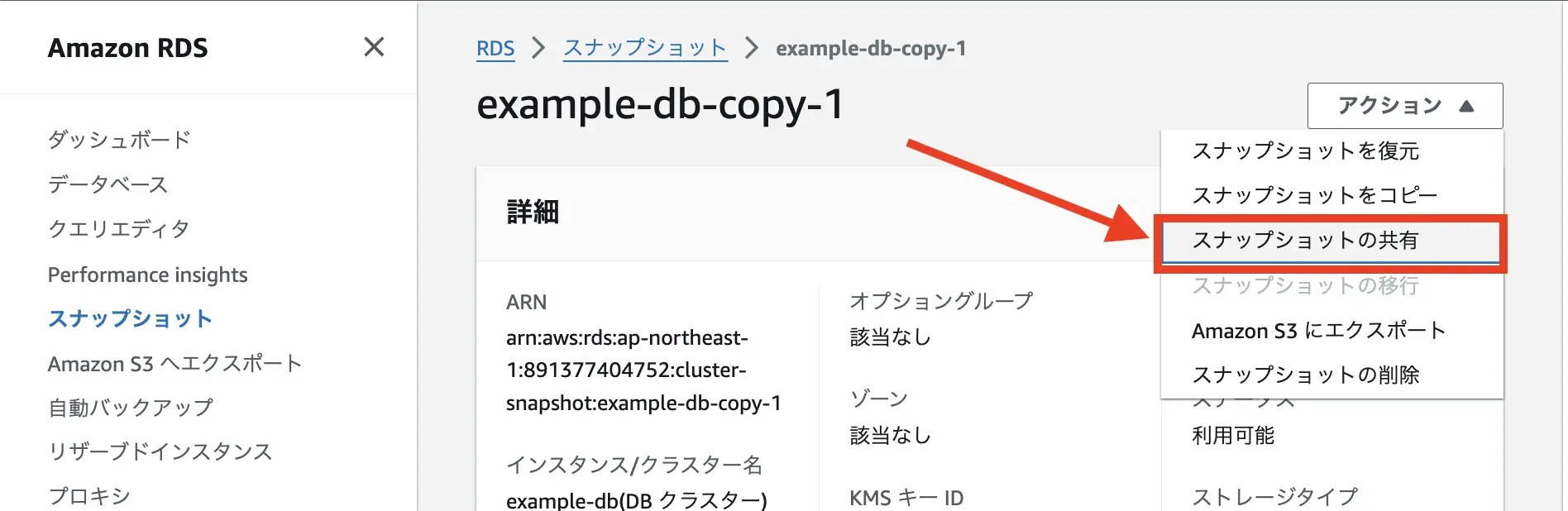Choose スナップショットの削除 from the menu
Image resolution: width=1568 pixels, height=511 pixels.
click(x=1331, y=375)
